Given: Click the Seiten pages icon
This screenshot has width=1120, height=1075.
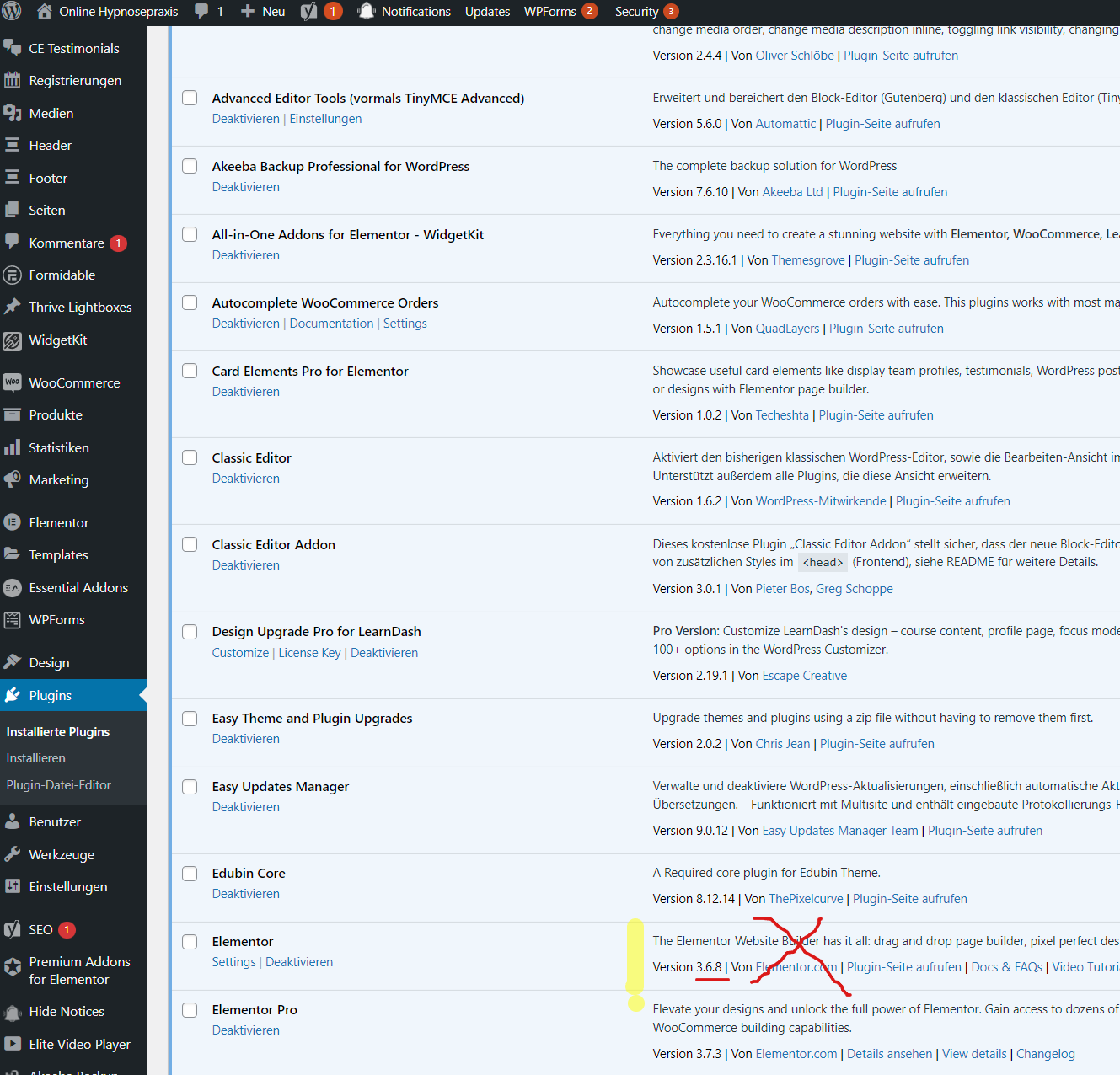Looking at the screenshot, I should 13,210.
